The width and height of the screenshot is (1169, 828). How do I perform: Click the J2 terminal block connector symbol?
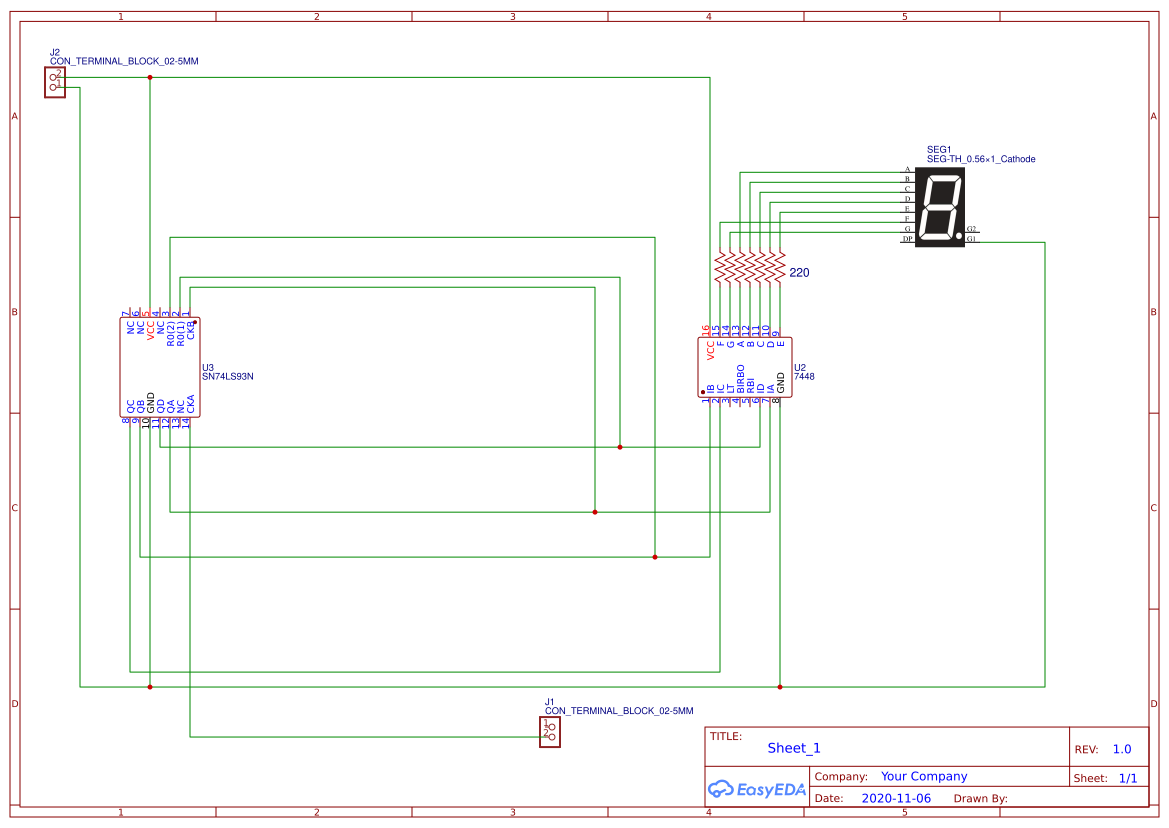click(57, 82)
